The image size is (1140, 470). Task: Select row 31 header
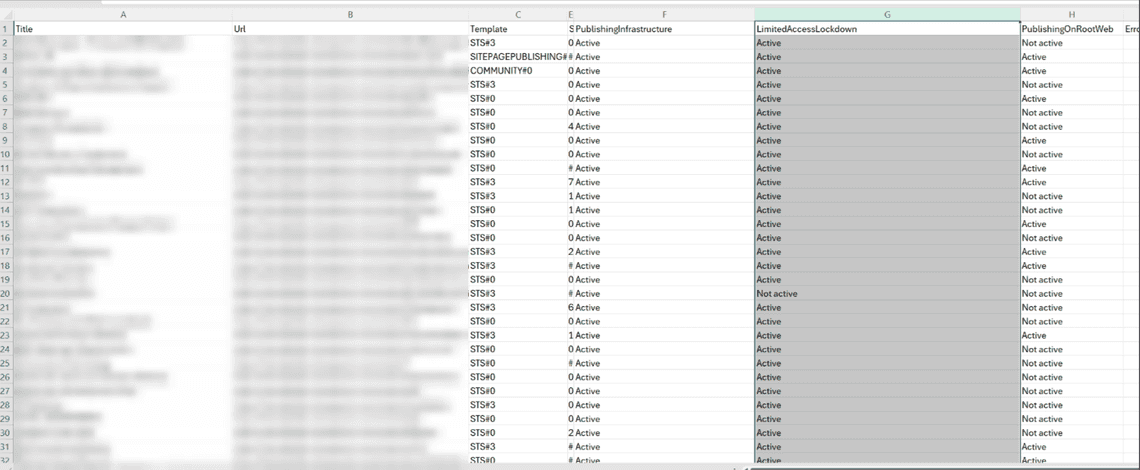(7, 447)
